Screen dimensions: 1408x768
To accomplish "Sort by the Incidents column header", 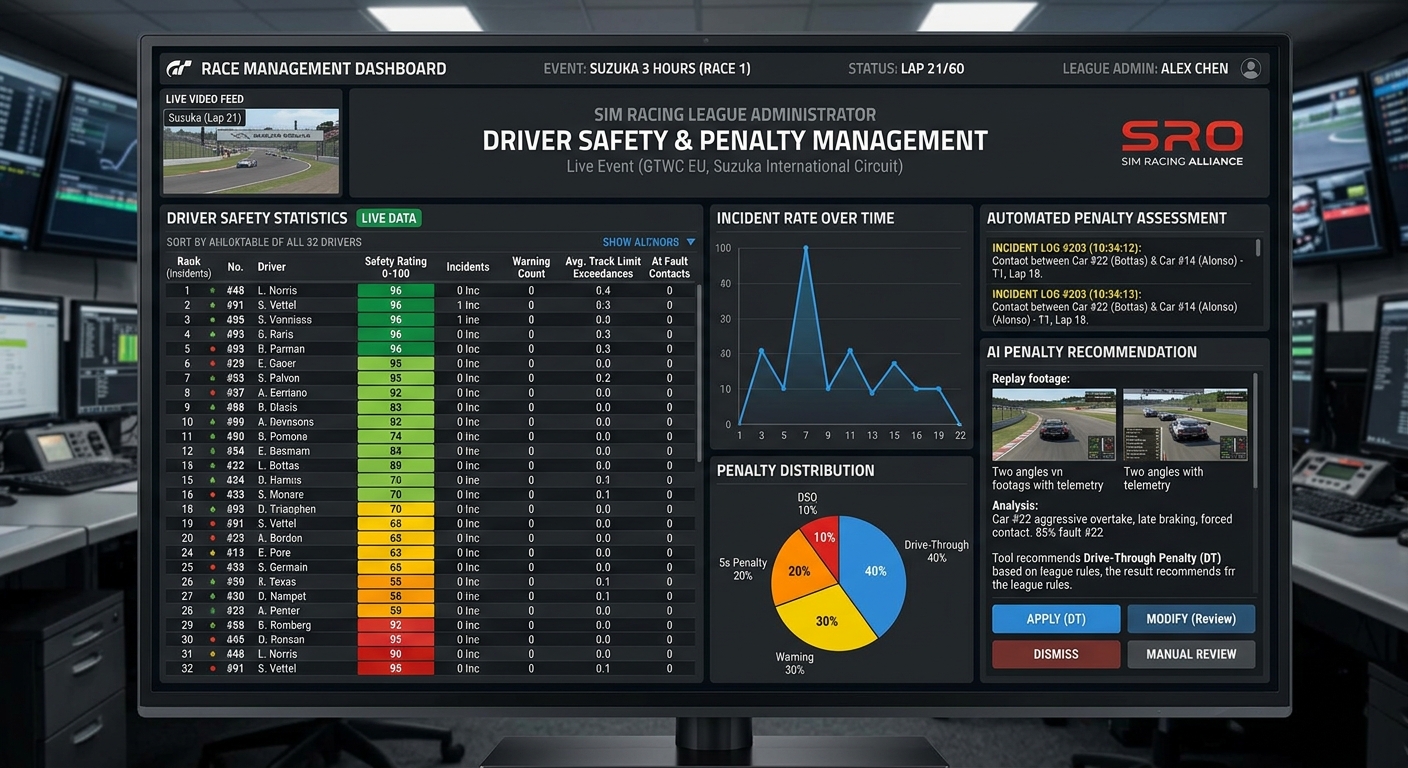I will tap(468, 267).
